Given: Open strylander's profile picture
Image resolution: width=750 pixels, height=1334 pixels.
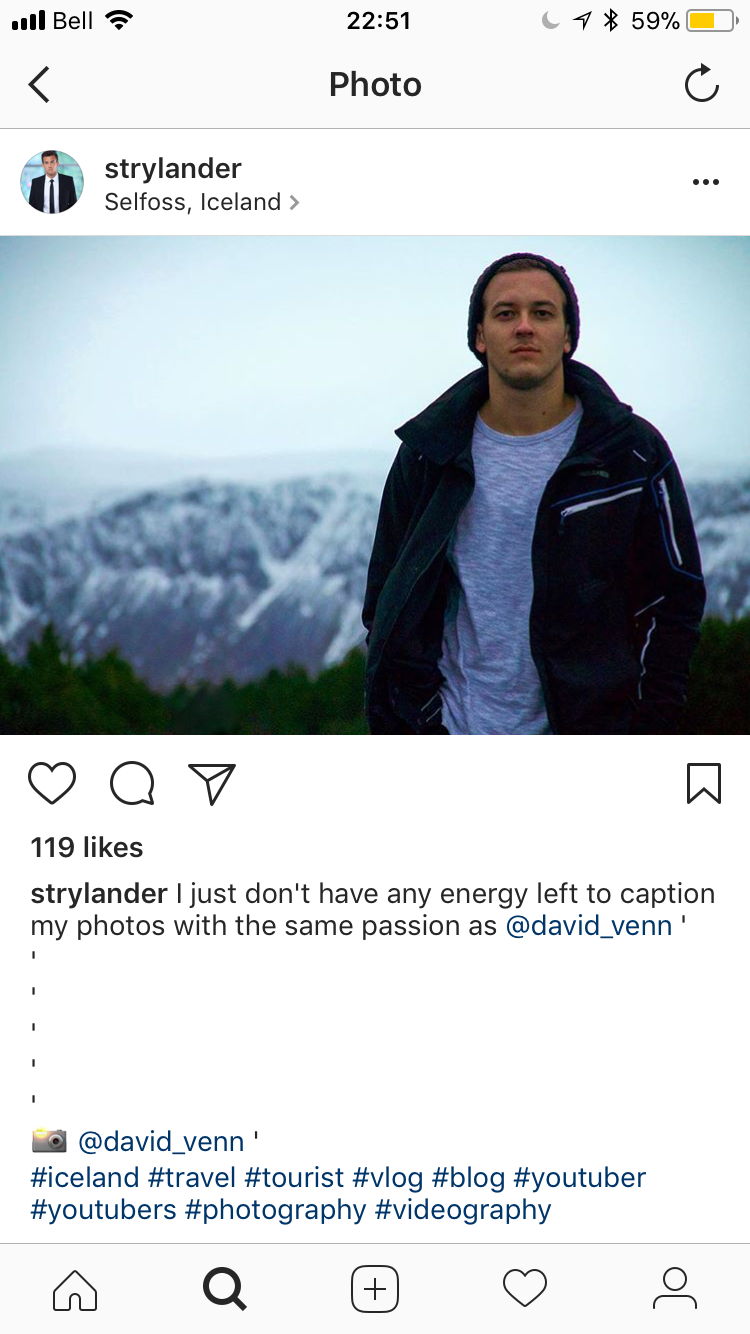Looking at the screenshot, I should (52, 182).
